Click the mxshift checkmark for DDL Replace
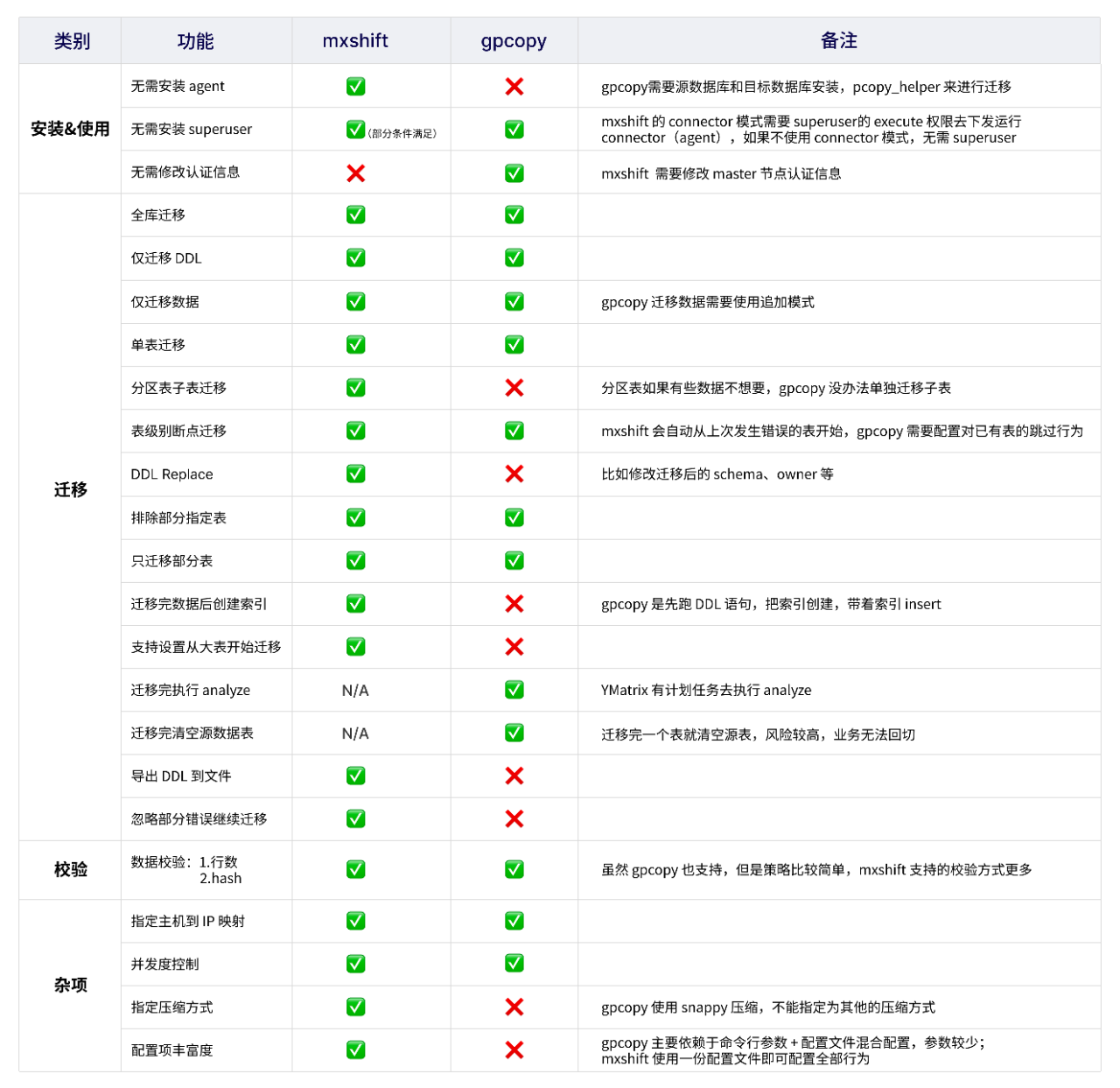 pyautogui.click(x=355, y=474)
